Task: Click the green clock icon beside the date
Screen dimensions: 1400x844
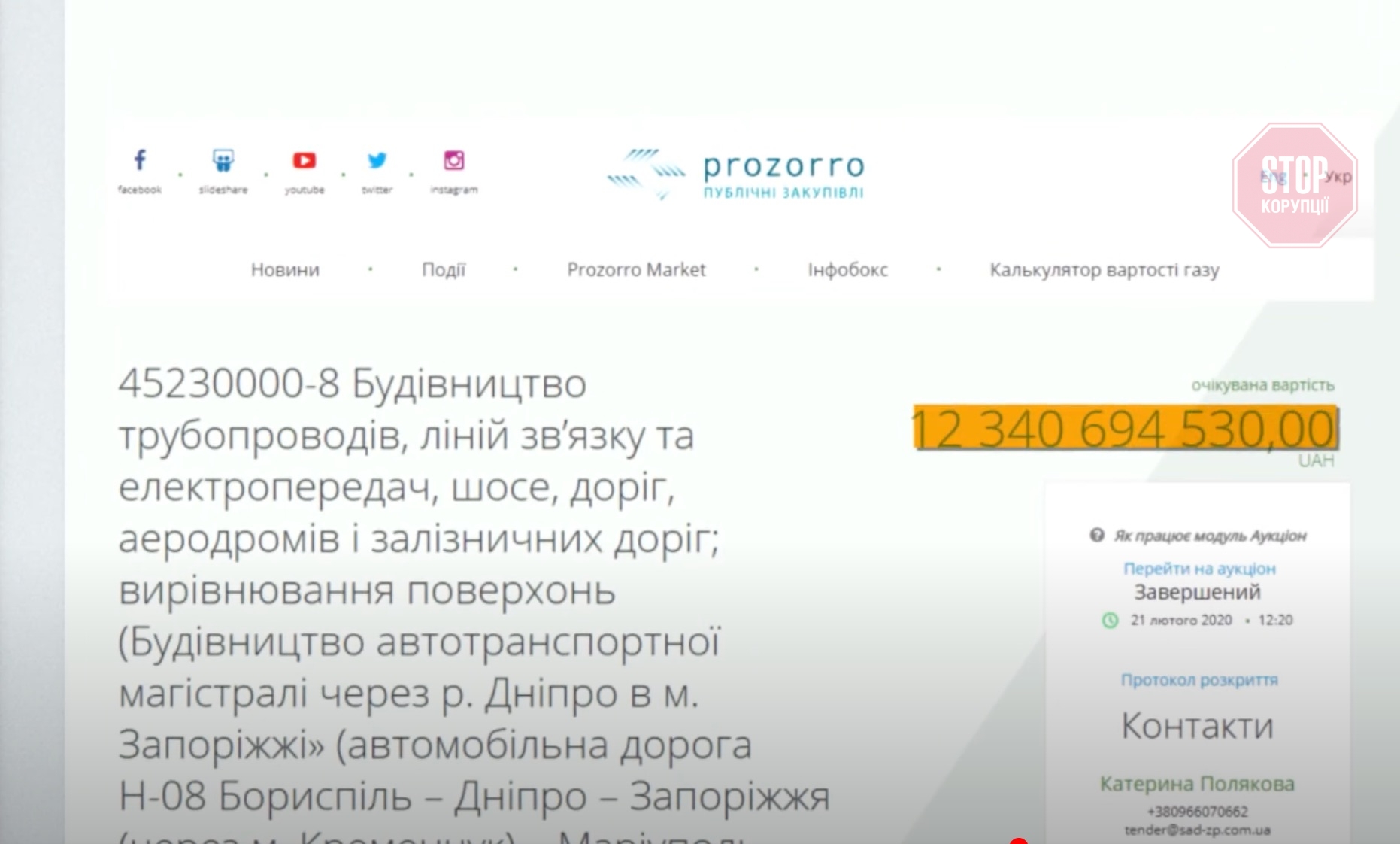Action: point(1110,621)
